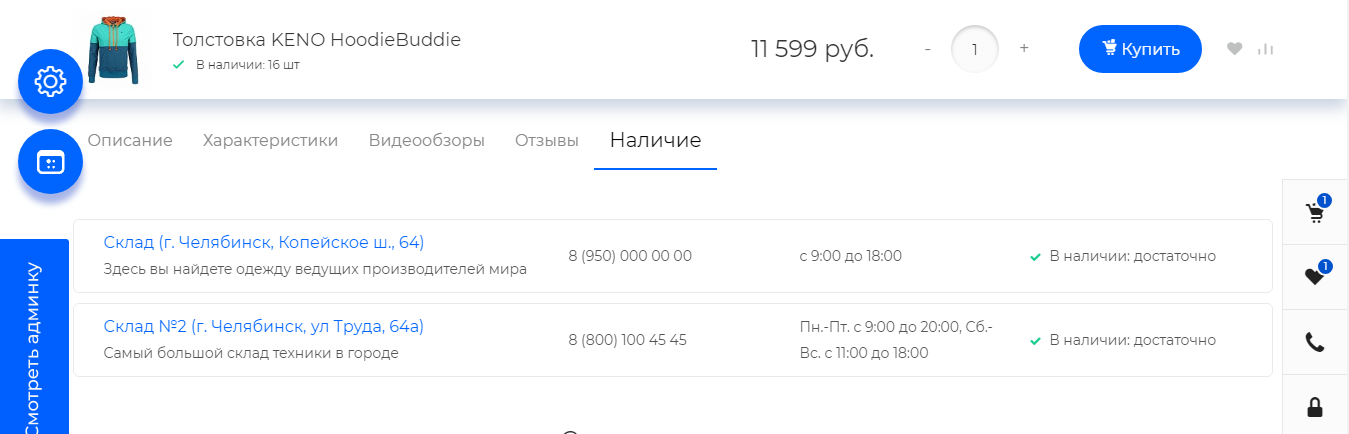1349x434 pixels.
Task: Switch to the Описание tab
Action: click(x=130, y=141)
